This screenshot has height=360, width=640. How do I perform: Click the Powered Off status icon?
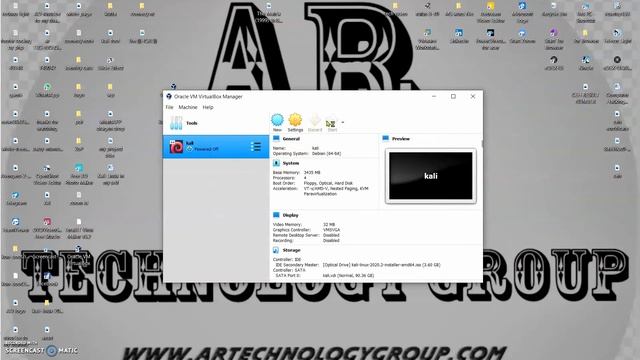[189, 149]
